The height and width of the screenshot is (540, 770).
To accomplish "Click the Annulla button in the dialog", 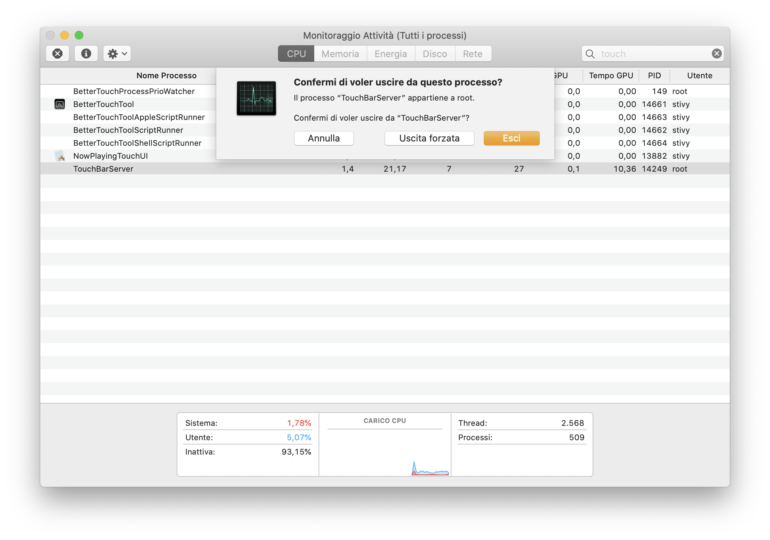I will [x=324, y=138].
